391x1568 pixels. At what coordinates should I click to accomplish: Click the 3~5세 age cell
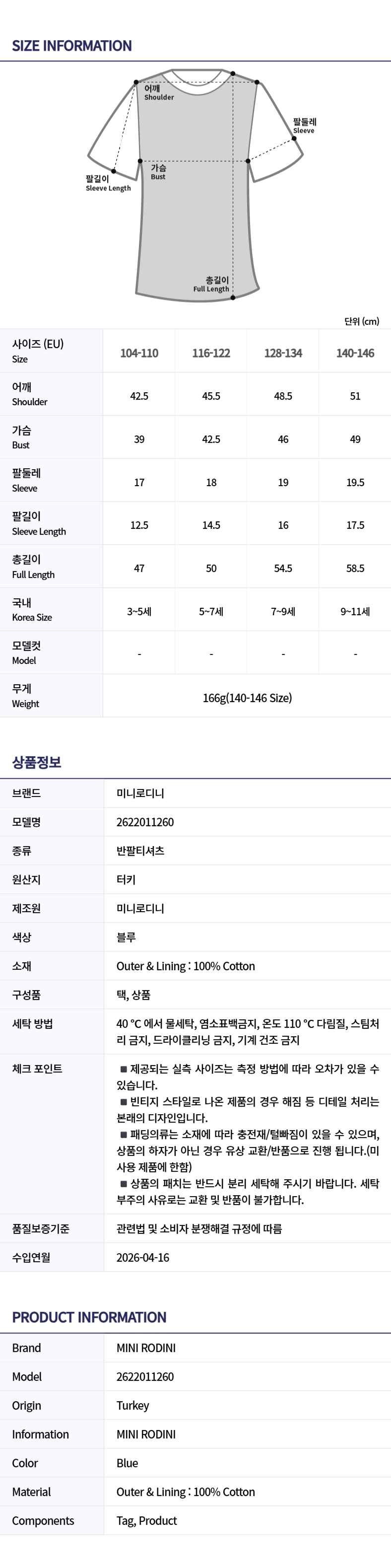139,611
